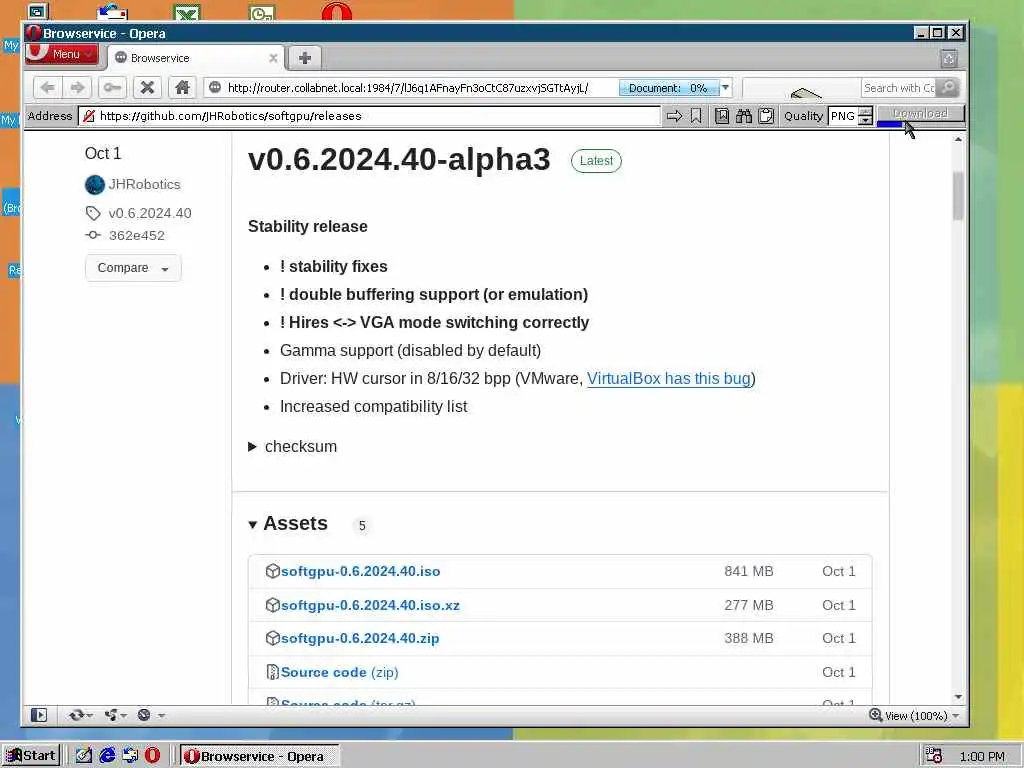Adjust the Quality PNG stepper arrows

865,116
